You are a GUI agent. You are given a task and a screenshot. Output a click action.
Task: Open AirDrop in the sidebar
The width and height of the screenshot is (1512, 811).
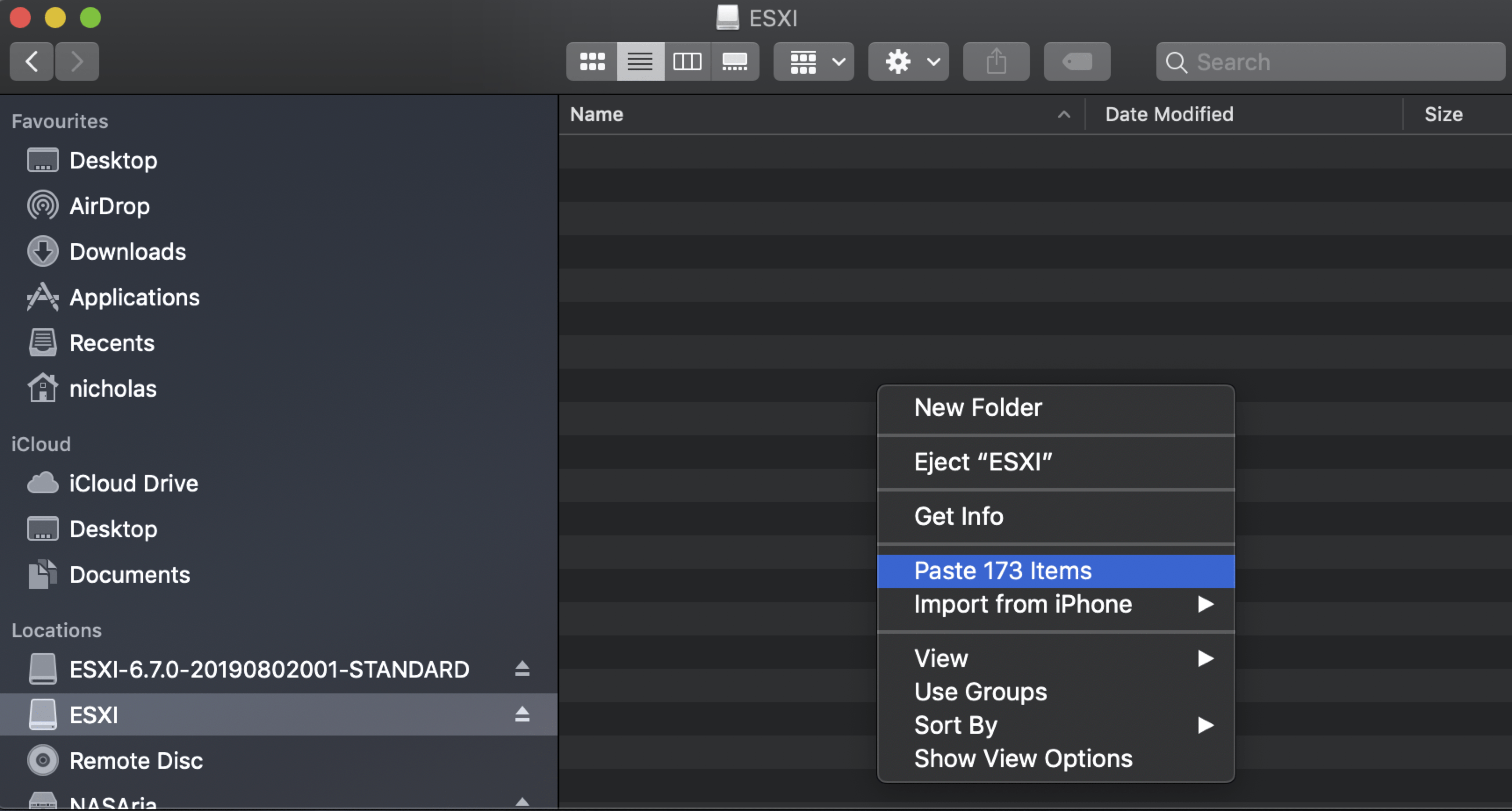(x=109, y=206)
